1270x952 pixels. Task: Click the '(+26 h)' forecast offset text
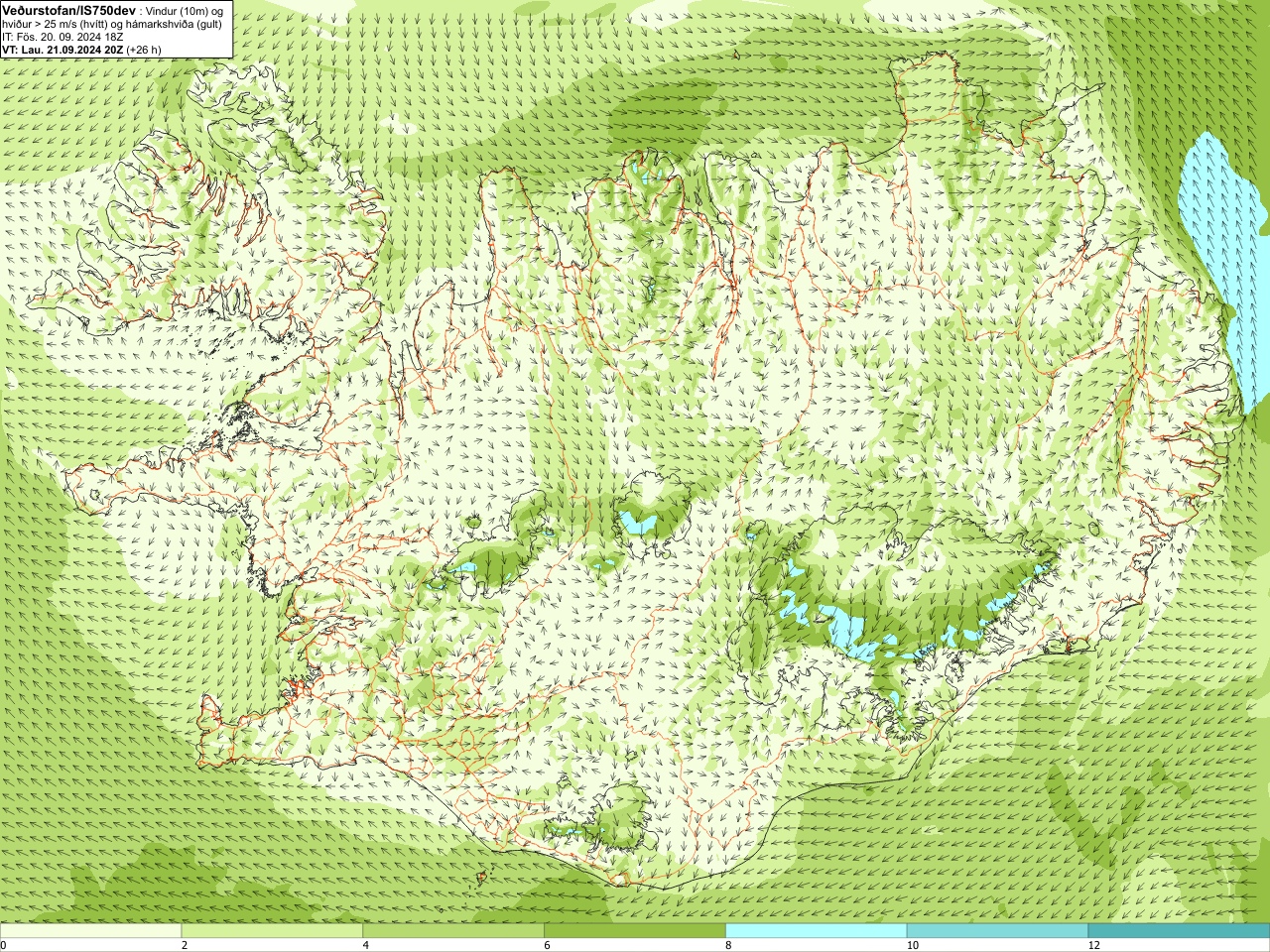144,50
